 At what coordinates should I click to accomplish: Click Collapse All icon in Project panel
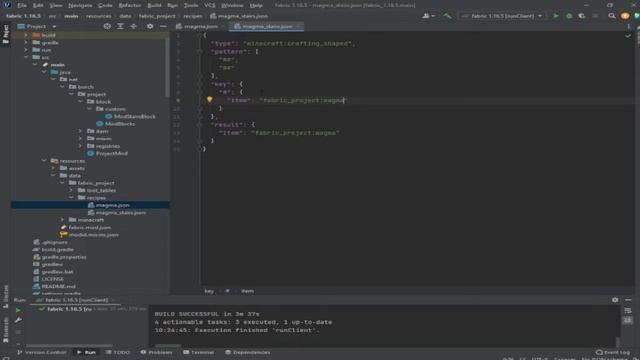(133, 26)
